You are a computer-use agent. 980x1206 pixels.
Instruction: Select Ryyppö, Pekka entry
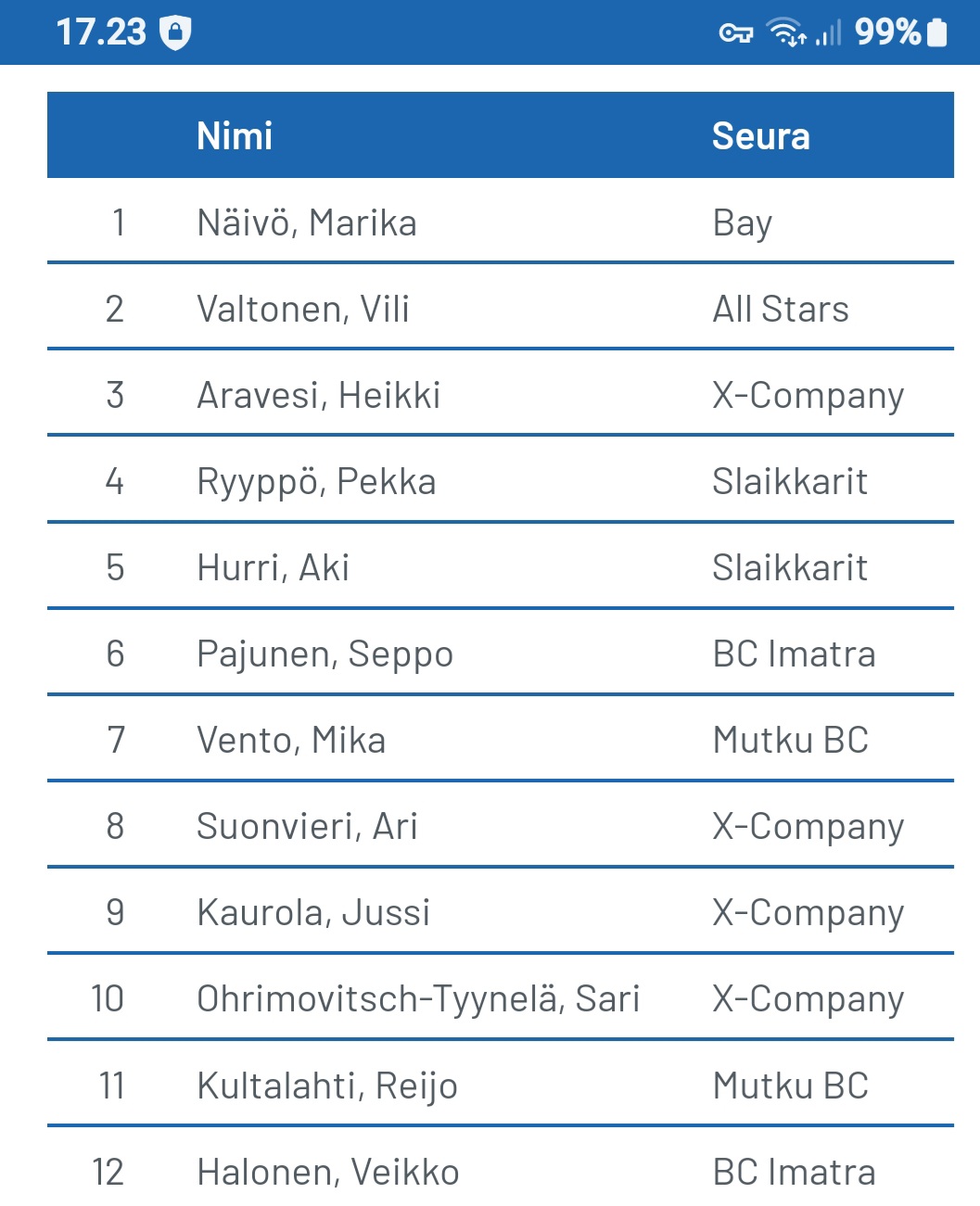click(316, 481)
